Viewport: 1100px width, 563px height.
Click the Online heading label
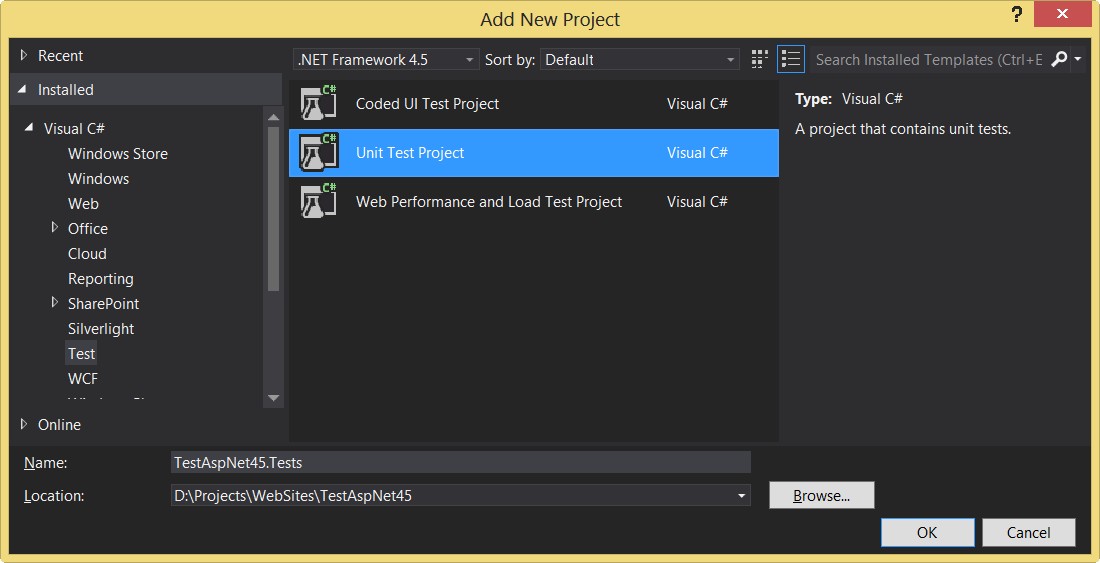coord(59,425)
